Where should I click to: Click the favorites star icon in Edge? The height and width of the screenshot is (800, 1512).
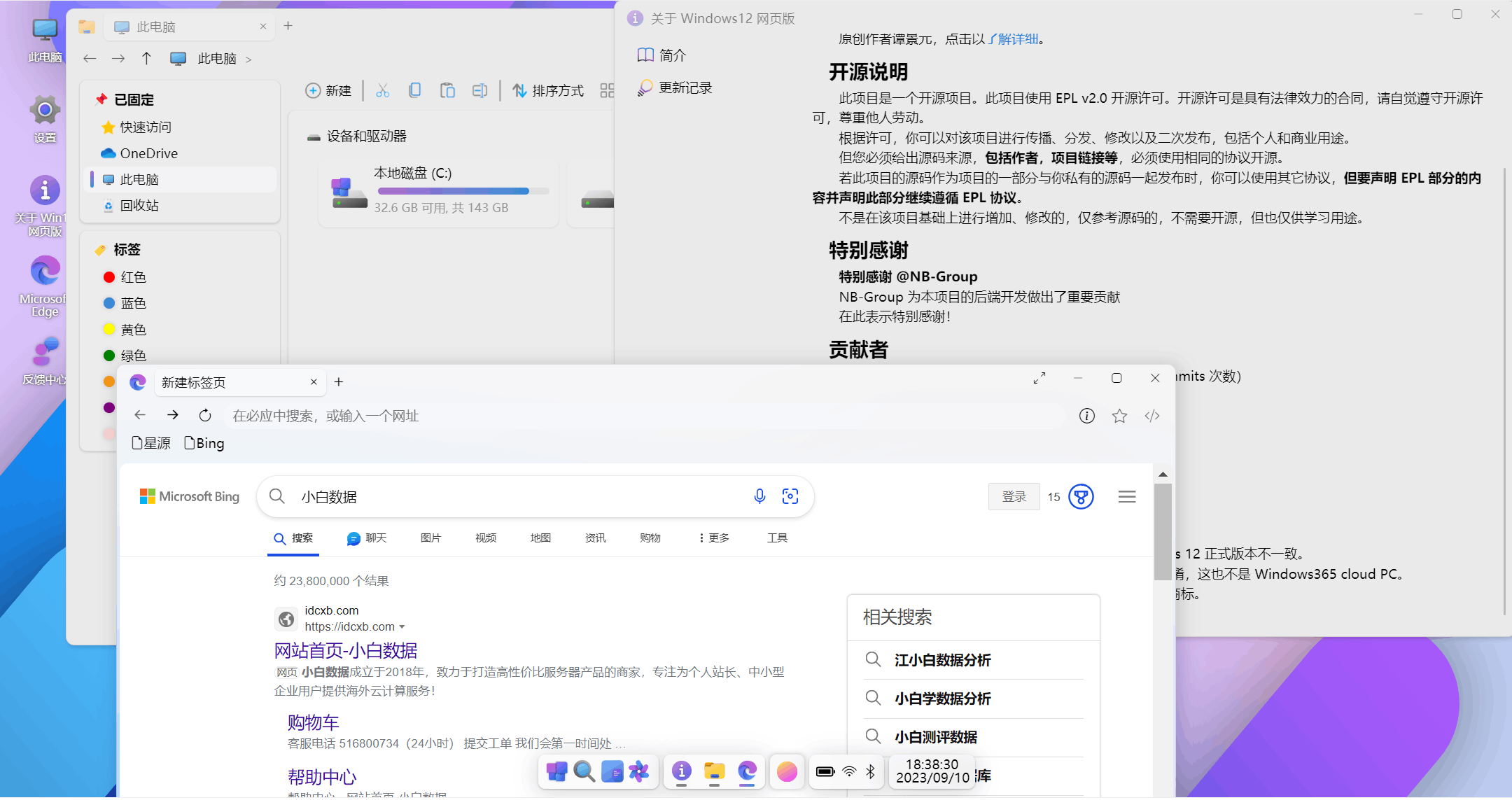[x=1119, y=416]
